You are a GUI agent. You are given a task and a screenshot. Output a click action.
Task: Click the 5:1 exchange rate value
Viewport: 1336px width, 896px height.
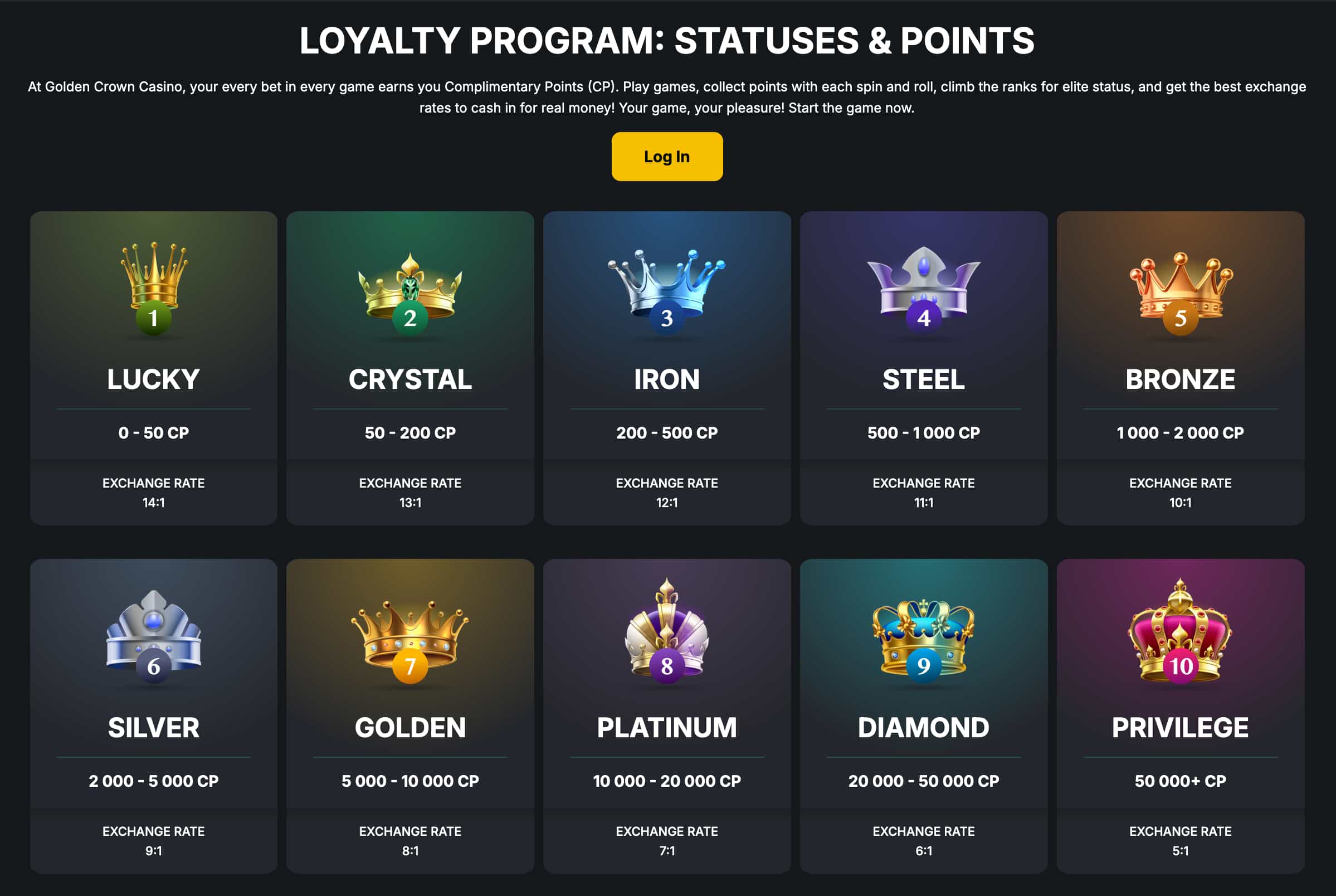click(1180, 850)
